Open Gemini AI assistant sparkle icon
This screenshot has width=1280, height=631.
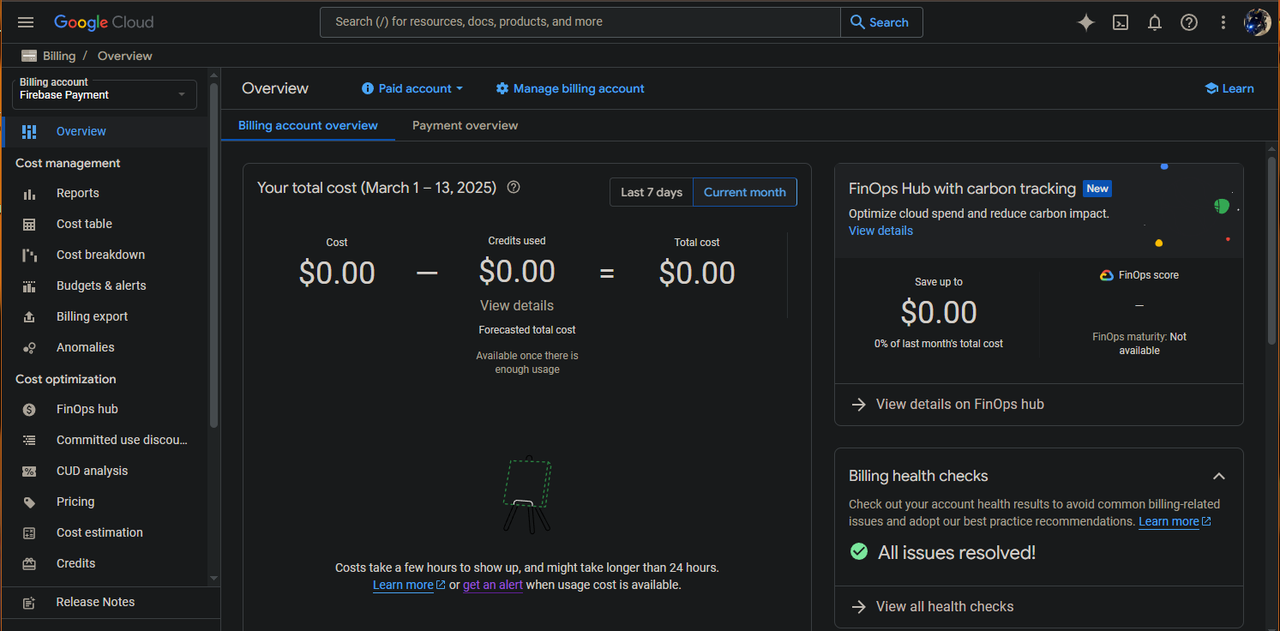(1086, 22)
